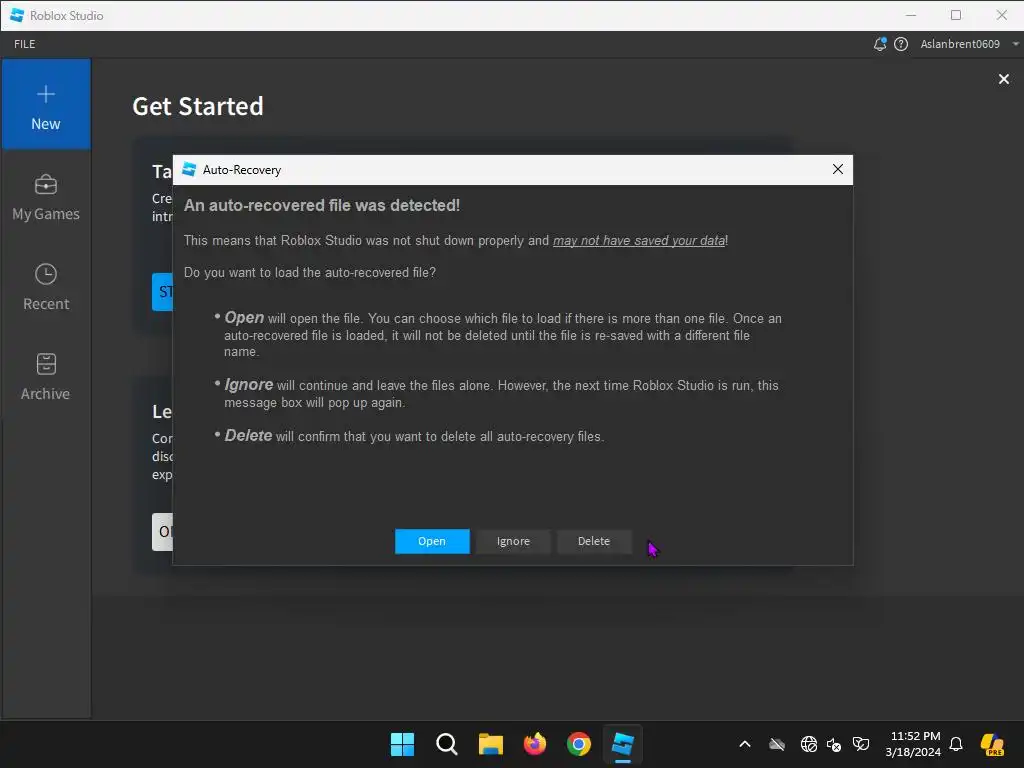Open network globe tray icon
The height and width of the screenshot is (768, 1024).
tap(808, 744)
